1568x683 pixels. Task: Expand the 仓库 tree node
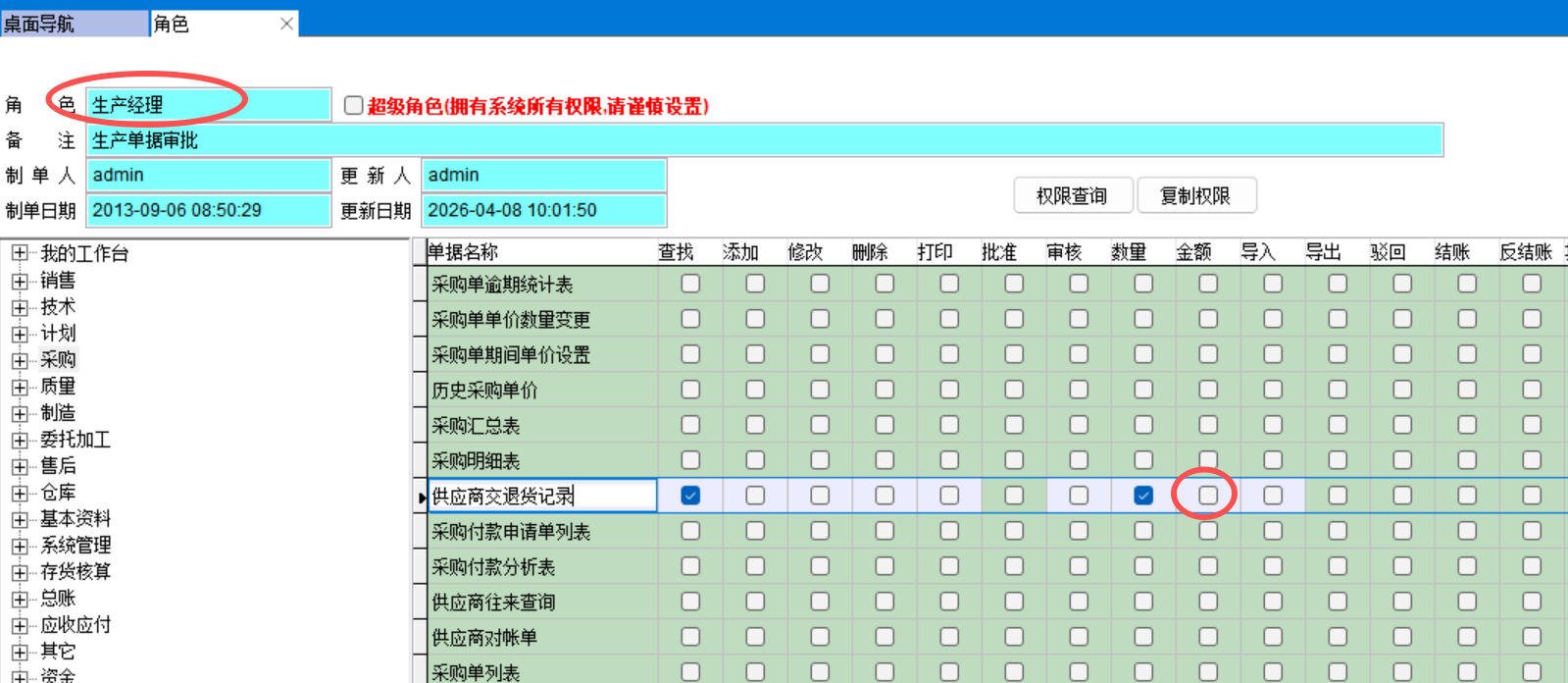click(20, 493)
